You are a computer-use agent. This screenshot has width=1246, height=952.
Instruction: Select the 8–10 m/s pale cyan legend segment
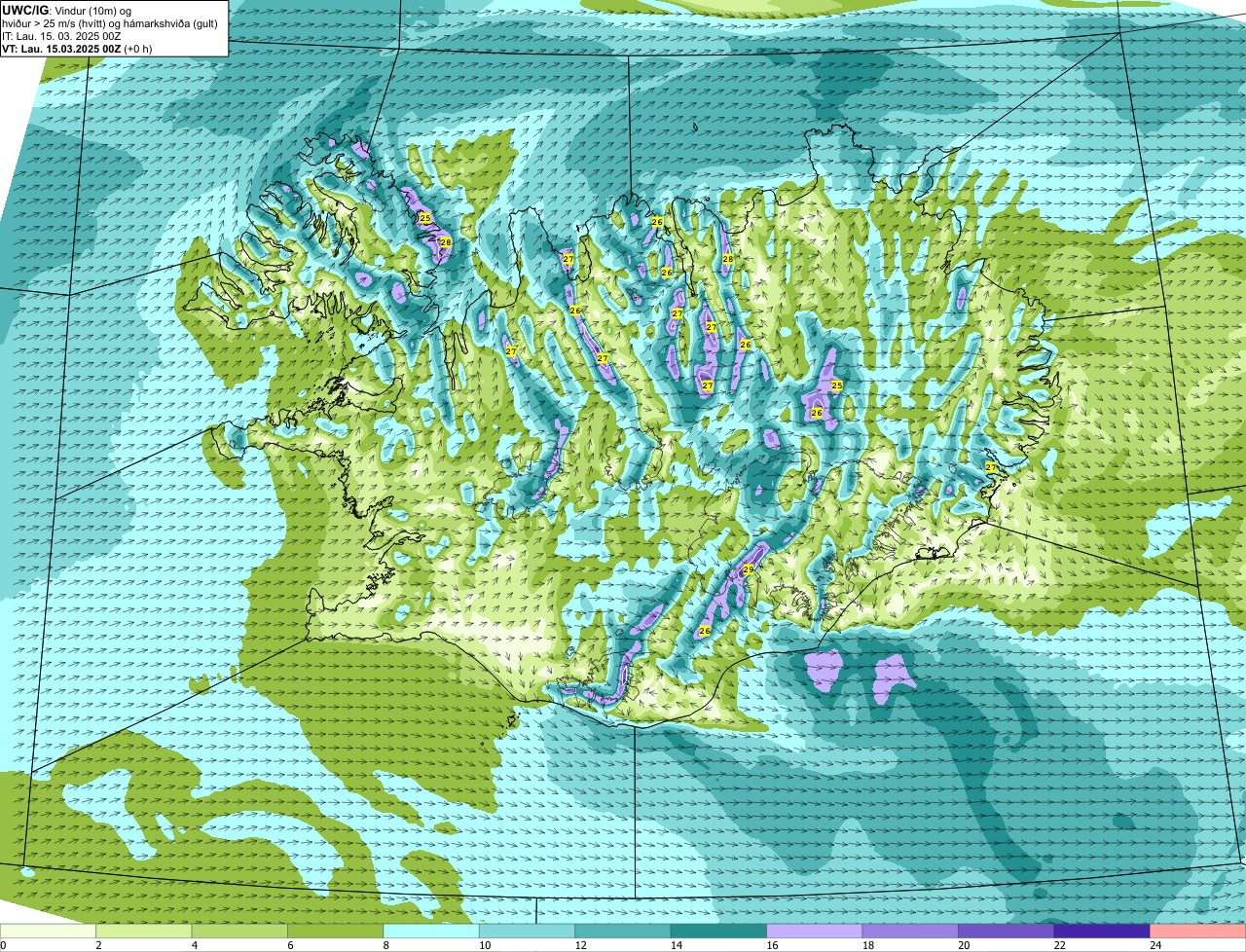(432, 932)
